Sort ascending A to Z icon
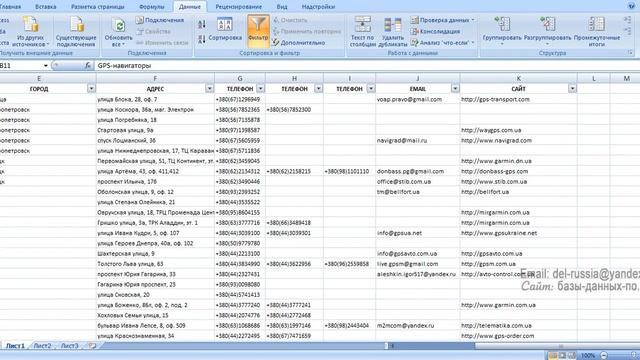640x360 pixels. 202,24
